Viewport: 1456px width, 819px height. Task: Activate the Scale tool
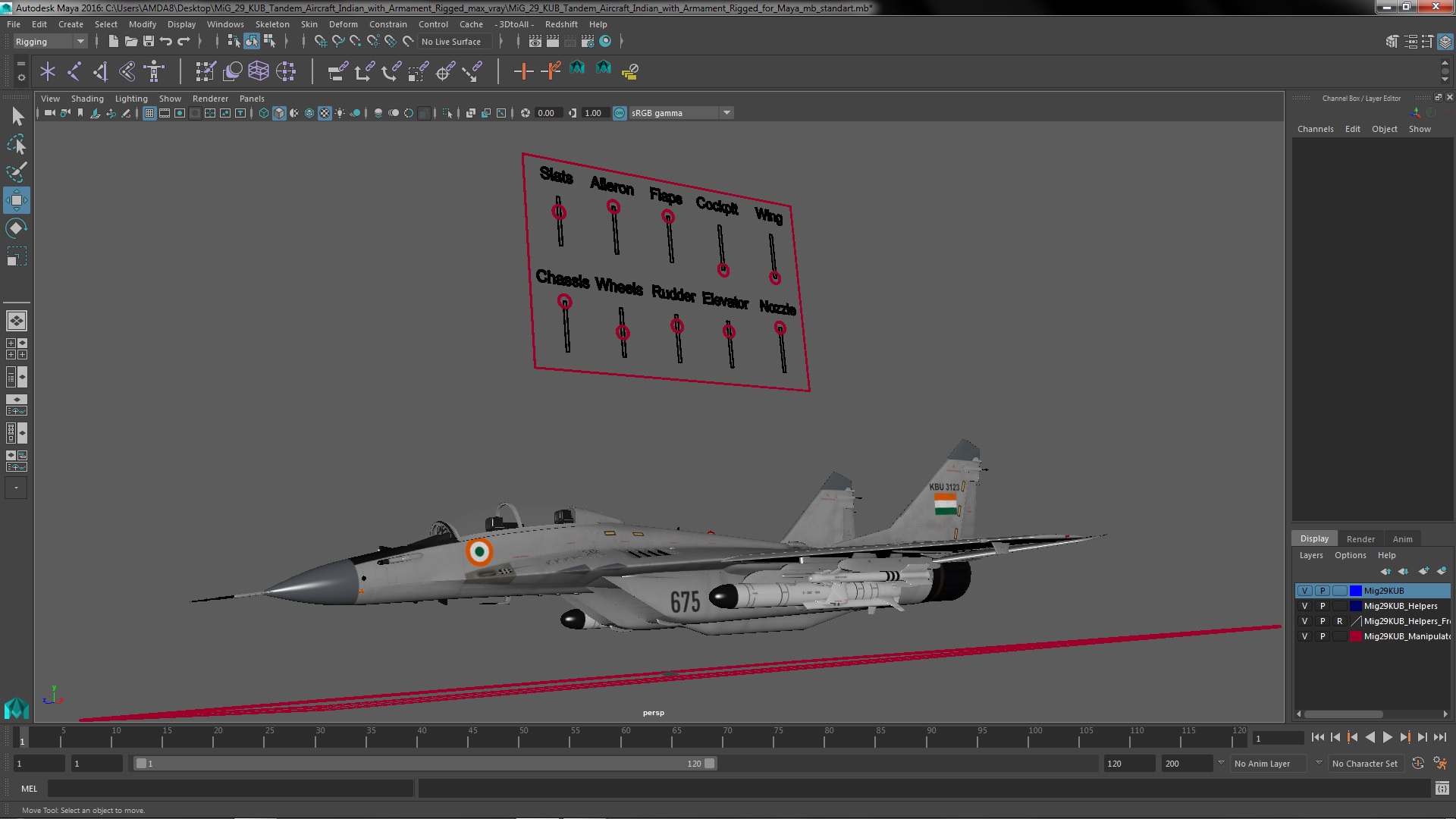point(17,256)
